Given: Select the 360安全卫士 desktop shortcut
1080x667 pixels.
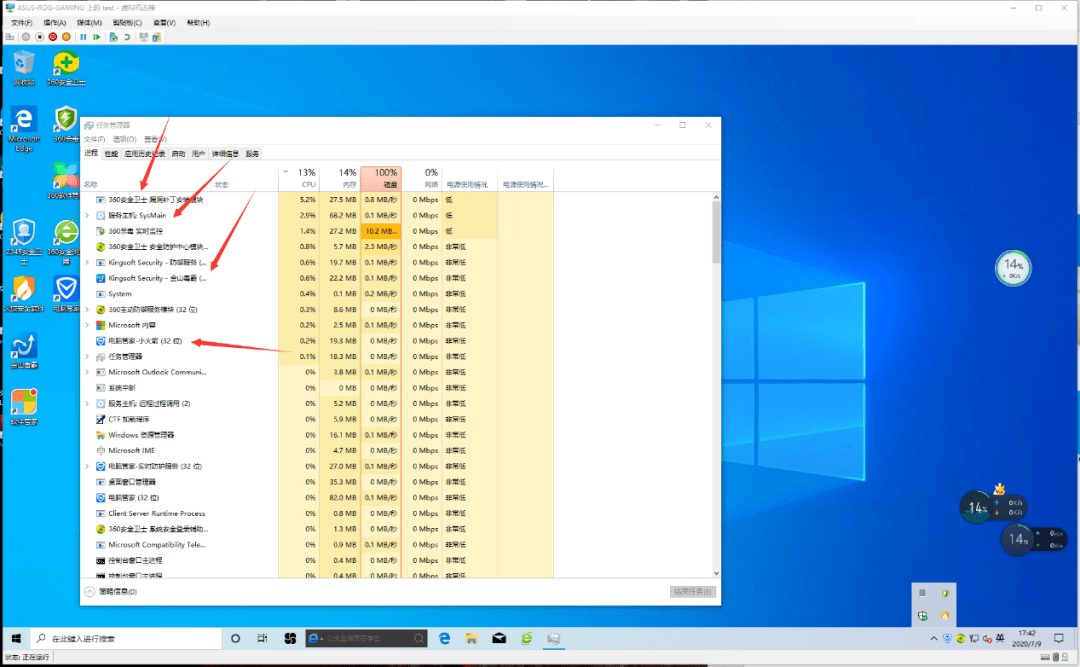Looking at the screenshot, I should coord(66,68).
